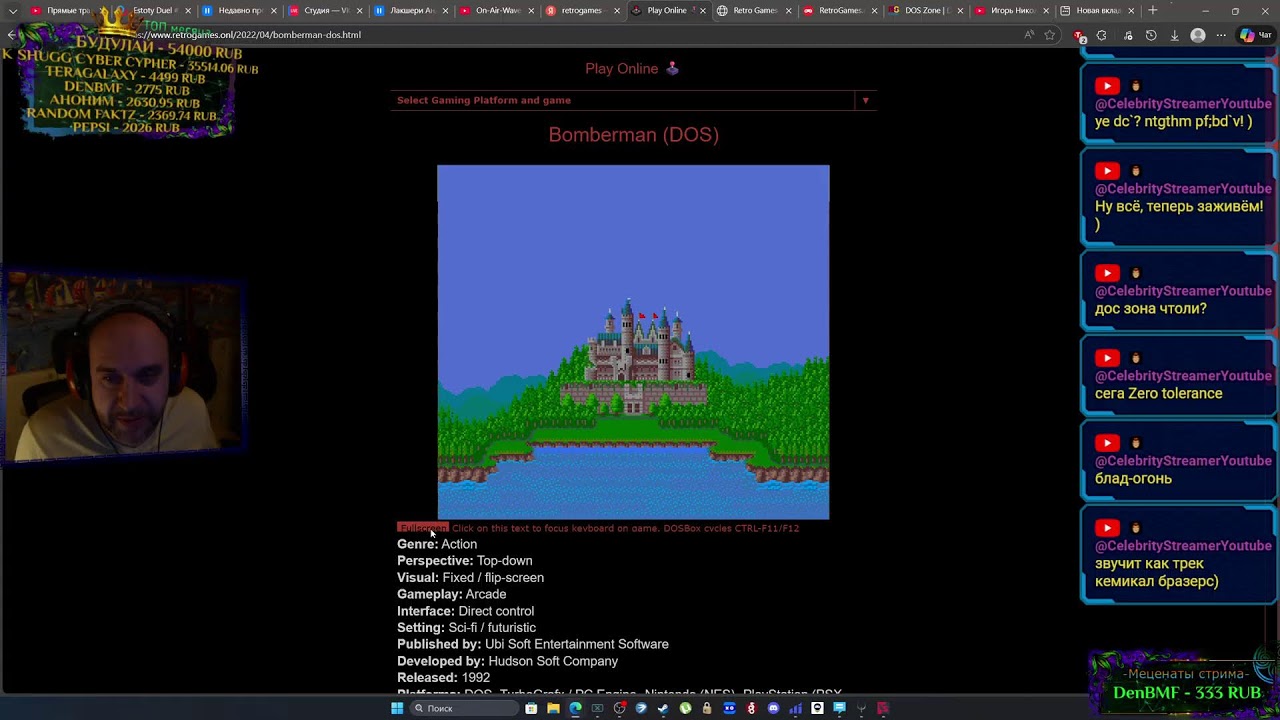This screenshot has height=720, width=1280.
Task: Open the Copilot chat button
Action: [1255, 35]
